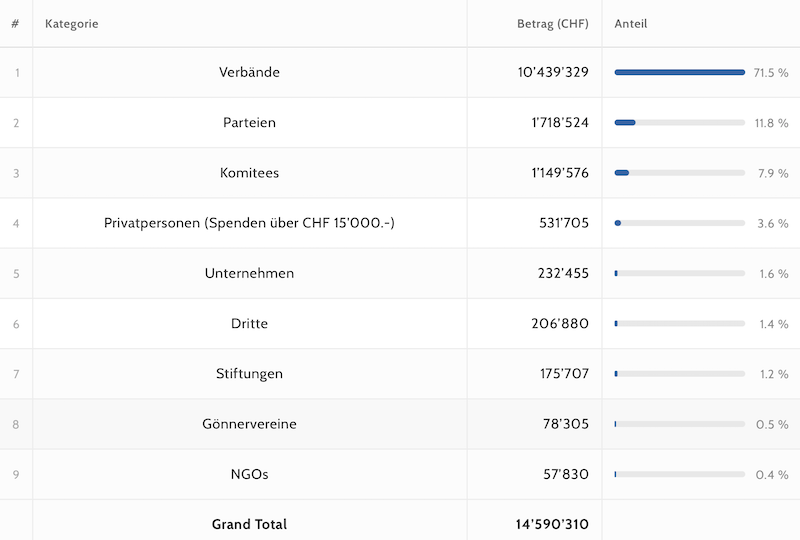
Task: Select the Dritte category cell
Action: tap(249, 324)
